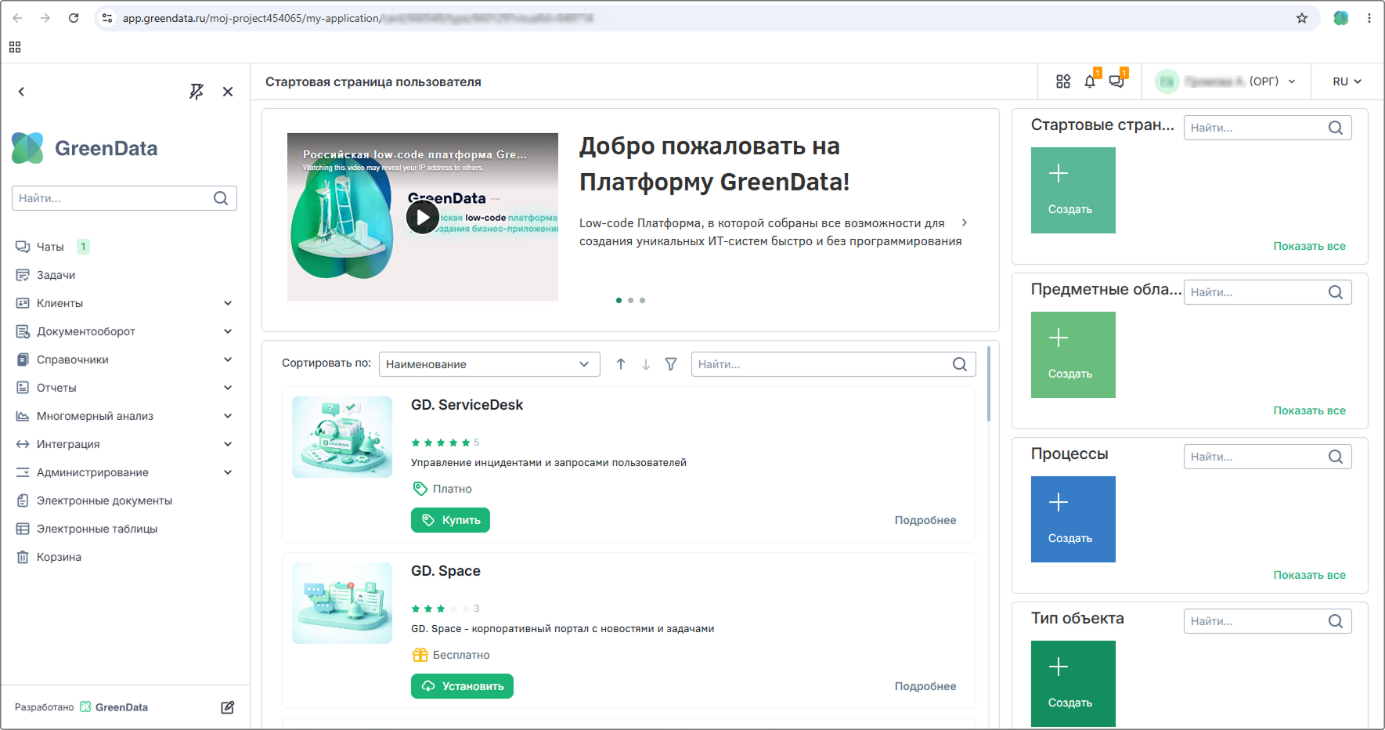The height and width of the screenshot is (730, 1385).
Task: Click the GreenData logo in the sidebar
Action: pyautogui.click(x=85, y=148)
